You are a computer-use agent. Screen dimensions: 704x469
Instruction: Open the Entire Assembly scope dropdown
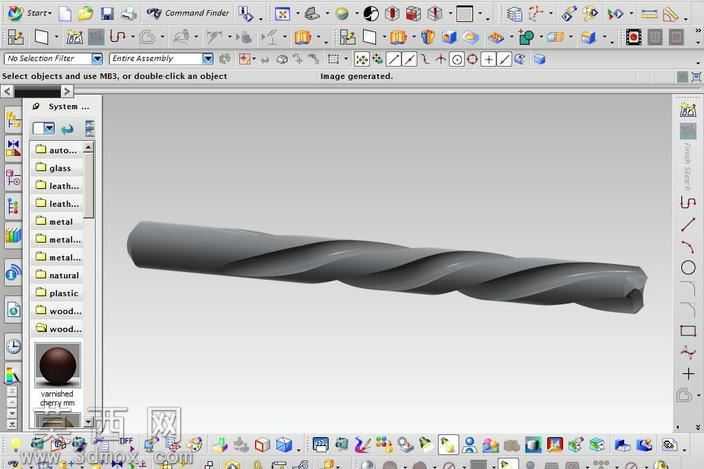pyautogui.click(x=207, y=59)
